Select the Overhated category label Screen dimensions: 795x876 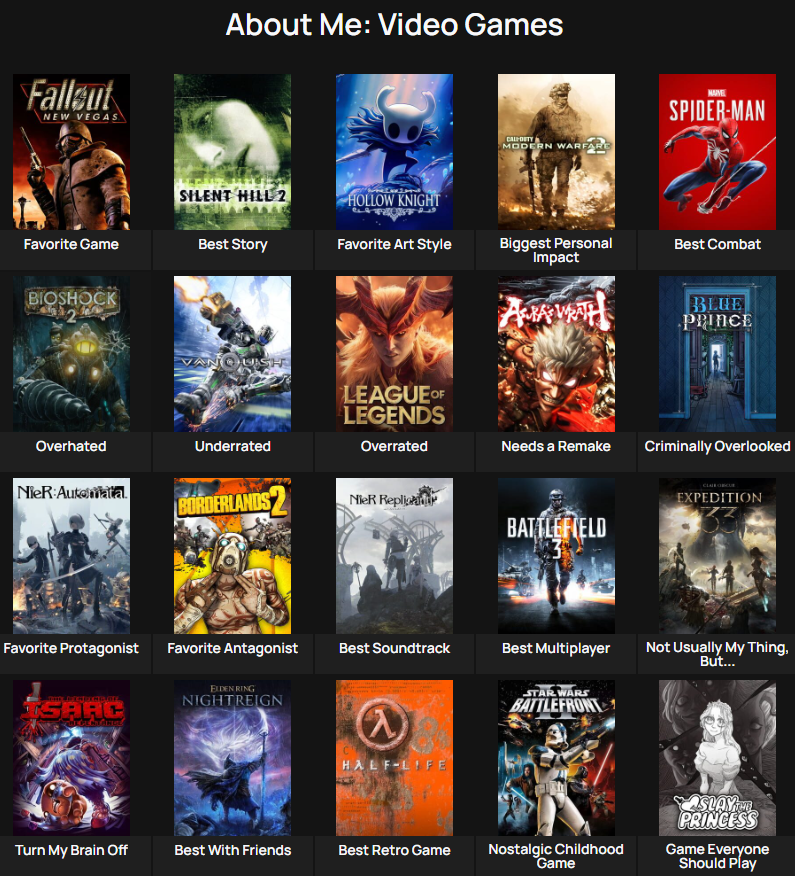coord(72,446)
